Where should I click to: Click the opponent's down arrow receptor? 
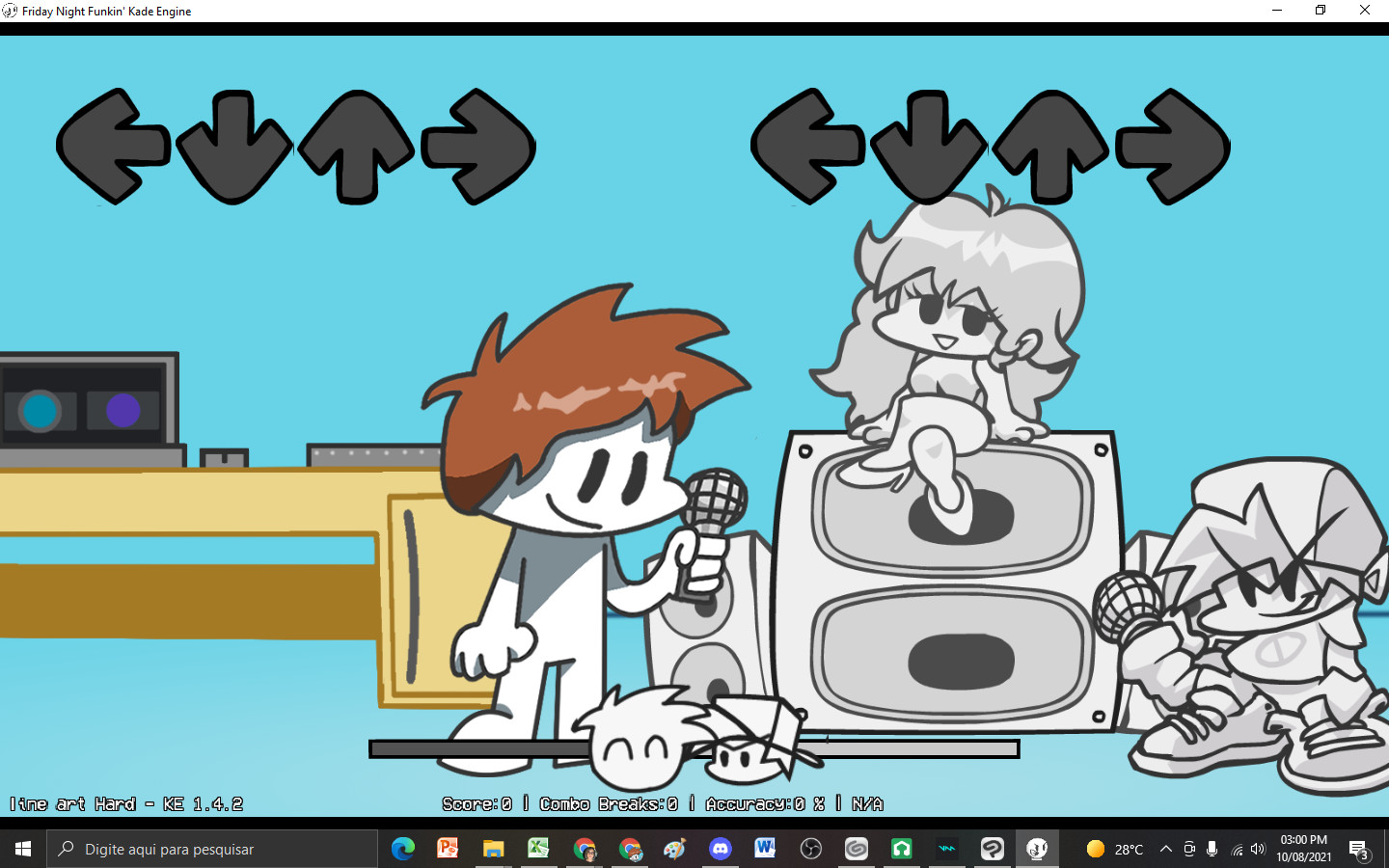tap(234, 147)
